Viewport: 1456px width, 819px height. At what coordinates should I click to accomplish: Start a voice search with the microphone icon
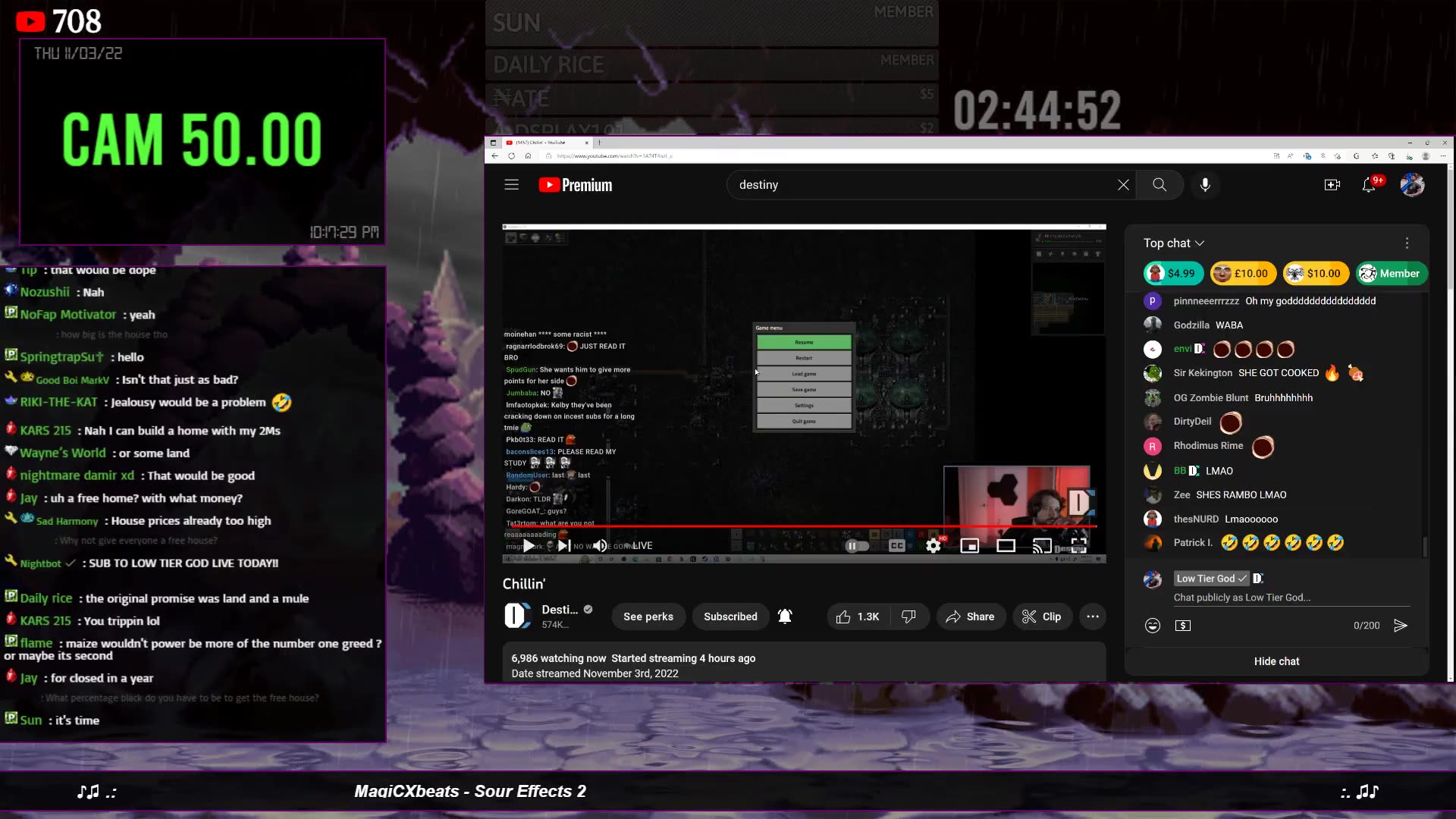1205,184
